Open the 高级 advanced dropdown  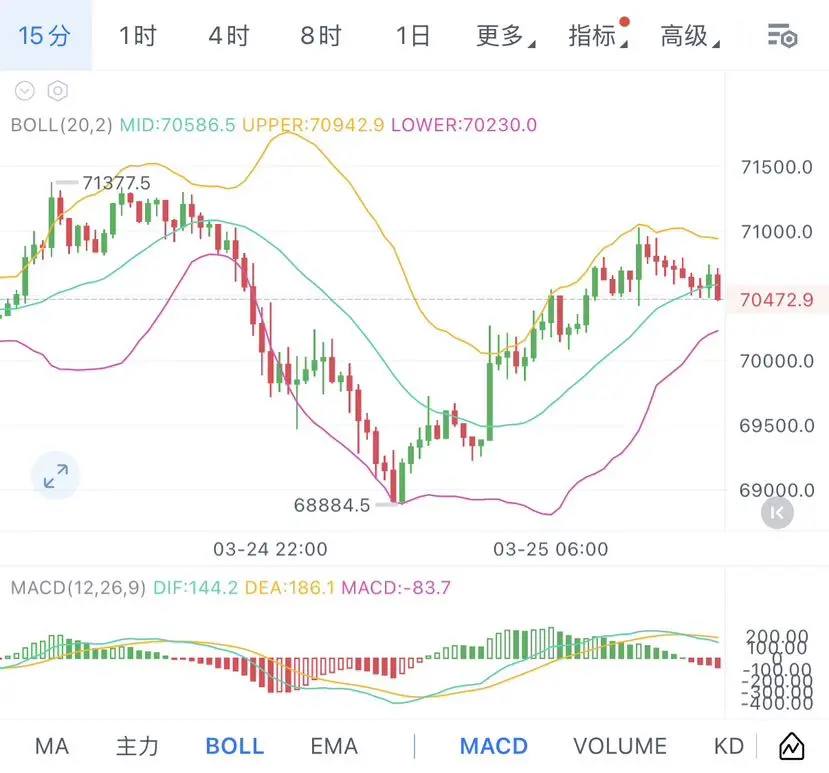click(688, 37)
